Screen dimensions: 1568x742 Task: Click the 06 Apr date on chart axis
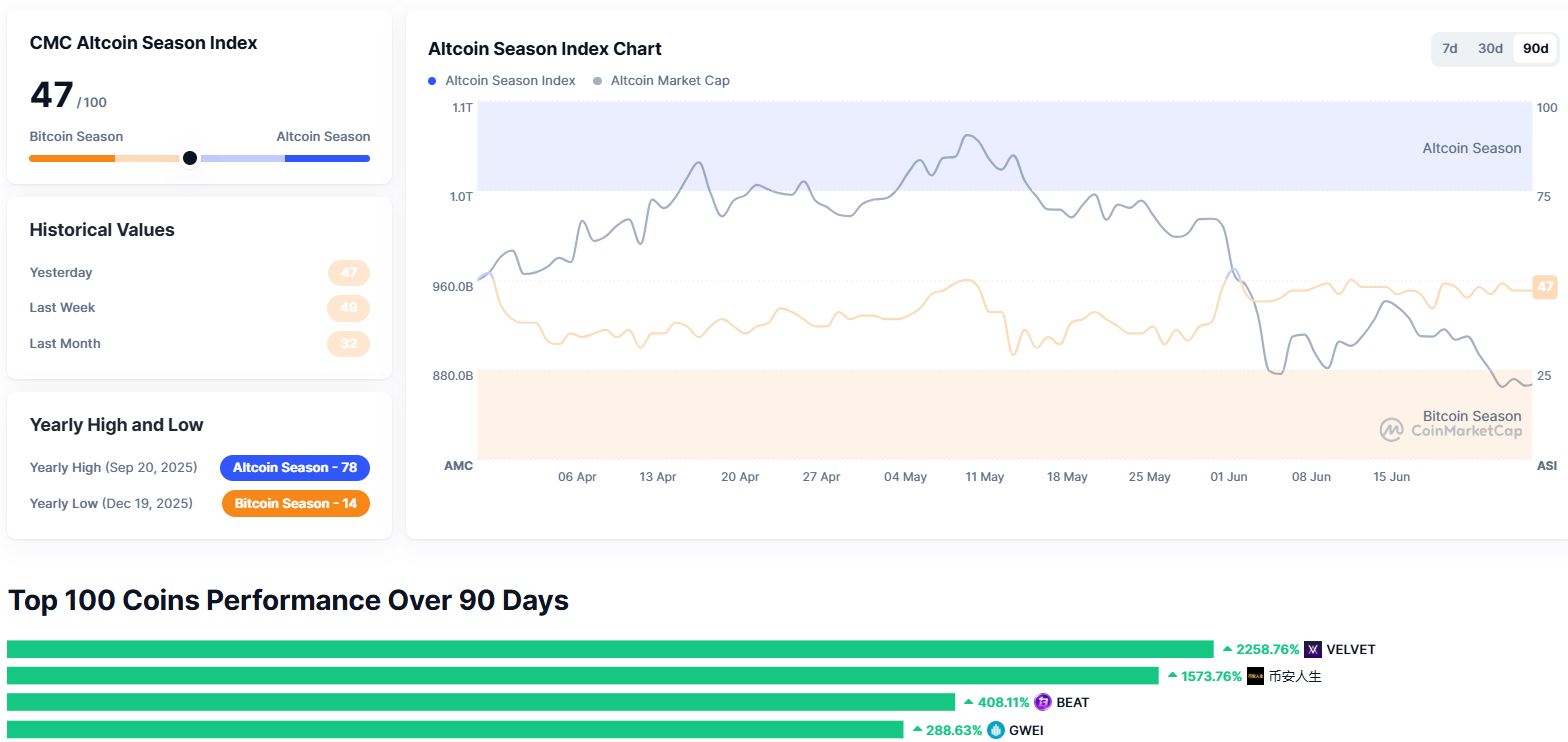tap(577, 477)
